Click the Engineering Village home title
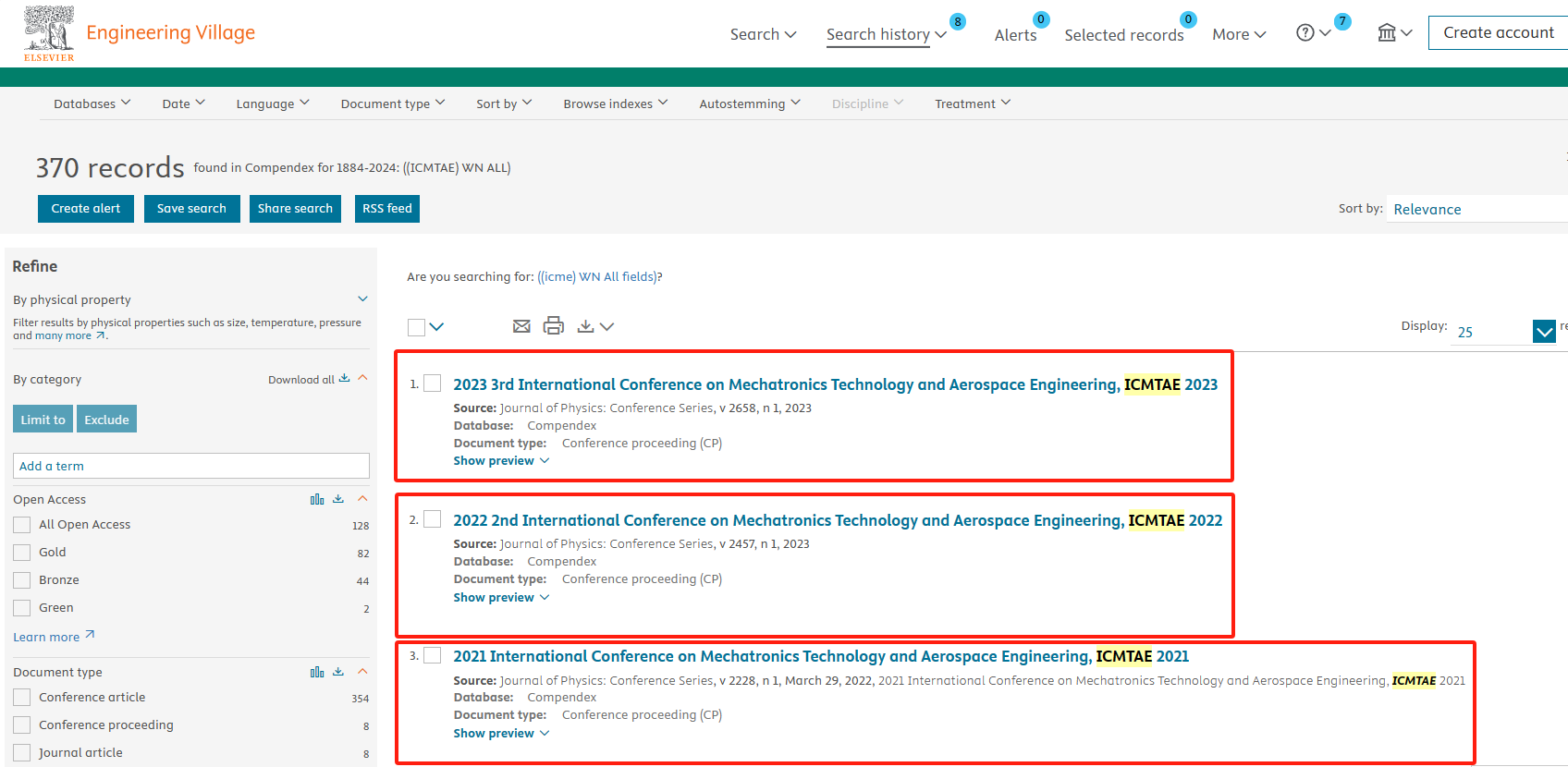The width and height of the screenshot is (1568, 767). click(171, 32)
